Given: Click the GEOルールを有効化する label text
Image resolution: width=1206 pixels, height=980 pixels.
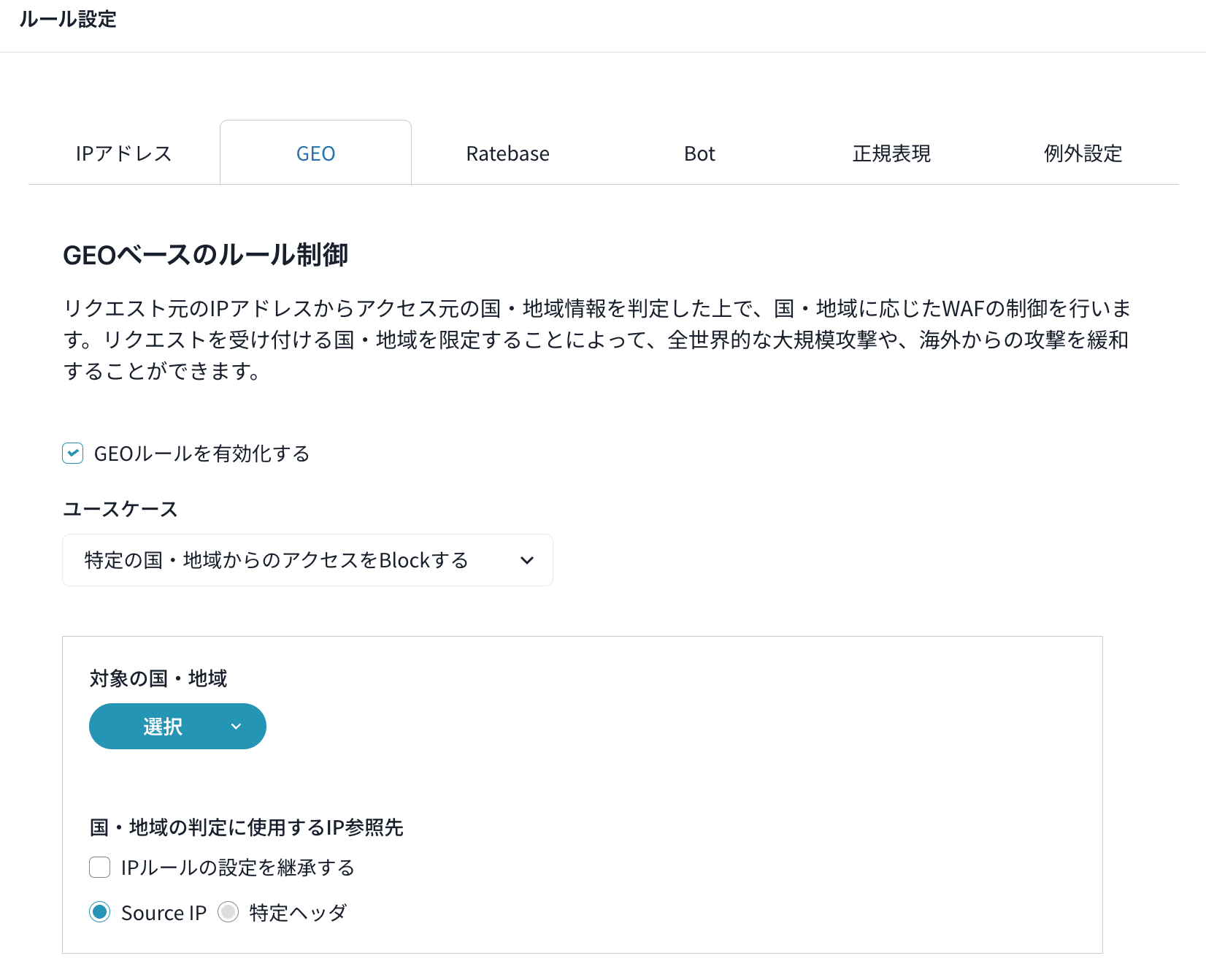Looking at the screenshot, I should click(x=201, y=453).
